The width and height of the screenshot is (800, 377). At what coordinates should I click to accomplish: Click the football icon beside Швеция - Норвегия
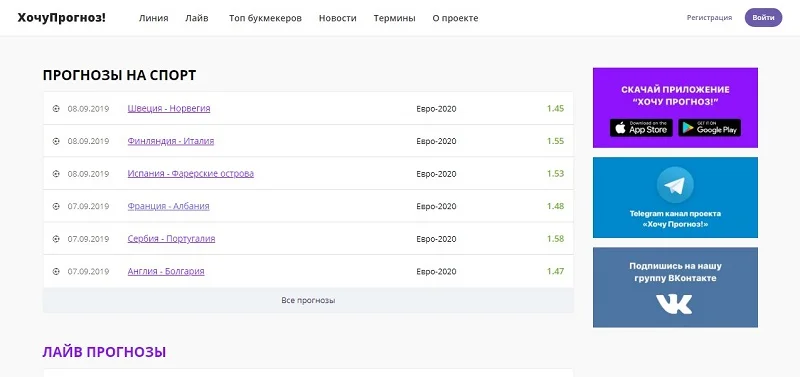coord(56,109)
